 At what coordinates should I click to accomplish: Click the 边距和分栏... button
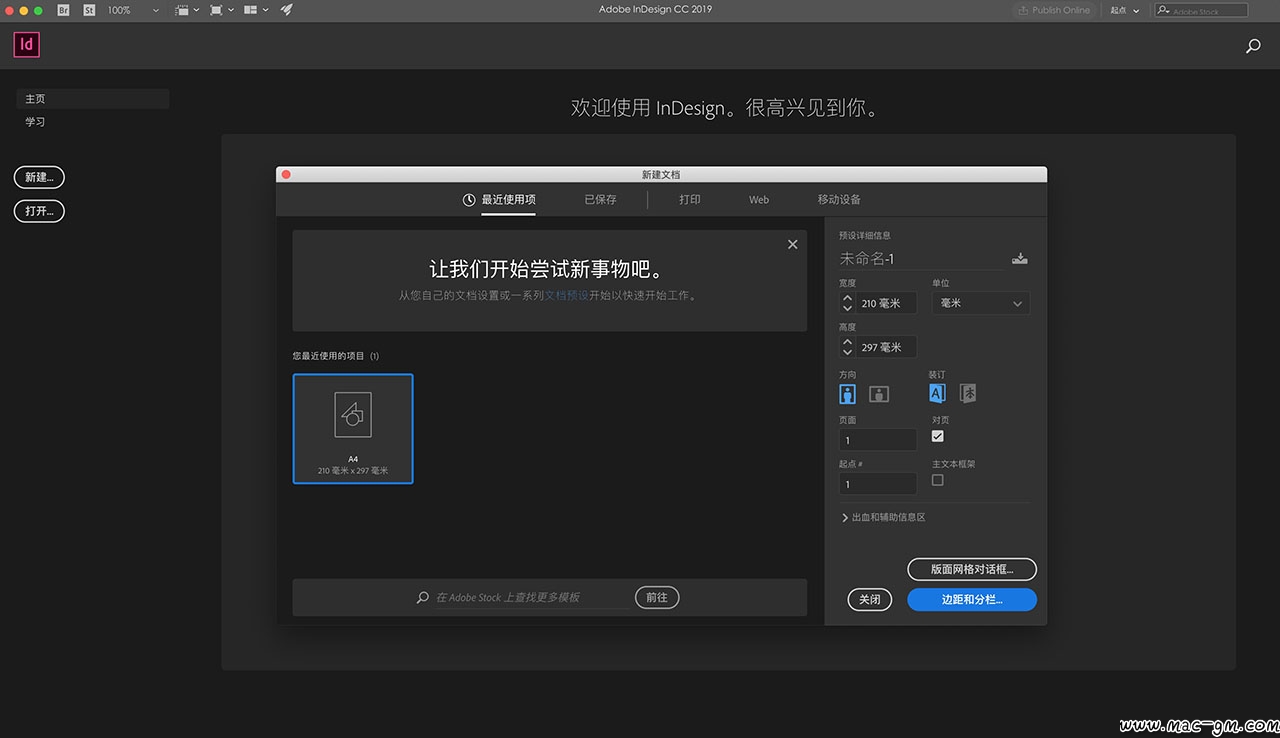972,599
